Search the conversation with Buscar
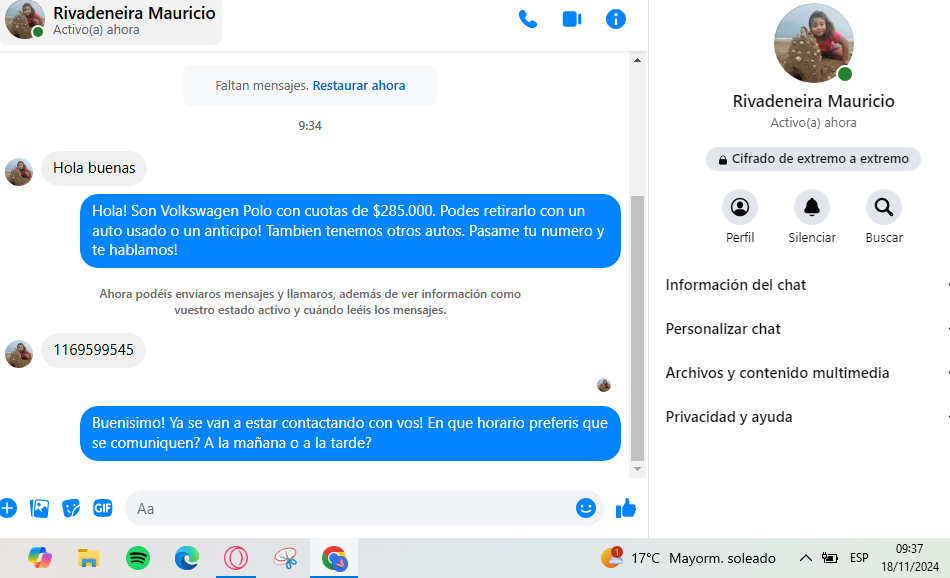This screenshot has width=950, height=578. pos(883,208)
